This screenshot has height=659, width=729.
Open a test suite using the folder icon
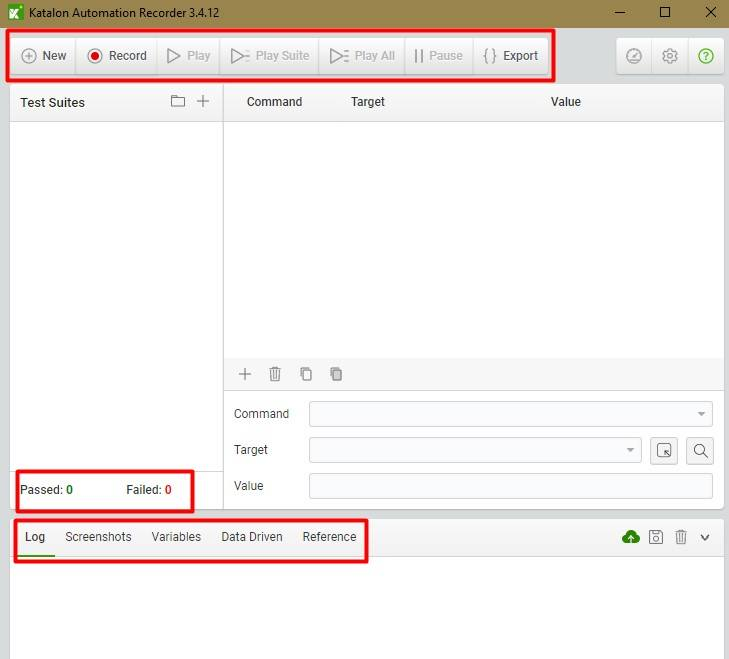(x=178, y=101)
